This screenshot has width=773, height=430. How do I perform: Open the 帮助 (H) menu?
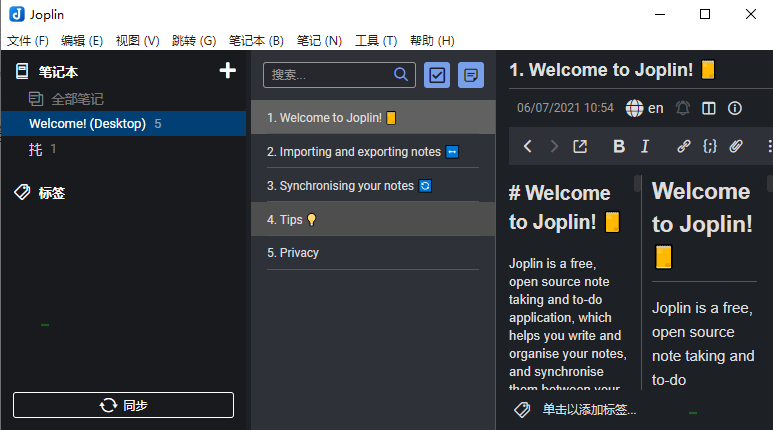(x=432, y=40)
